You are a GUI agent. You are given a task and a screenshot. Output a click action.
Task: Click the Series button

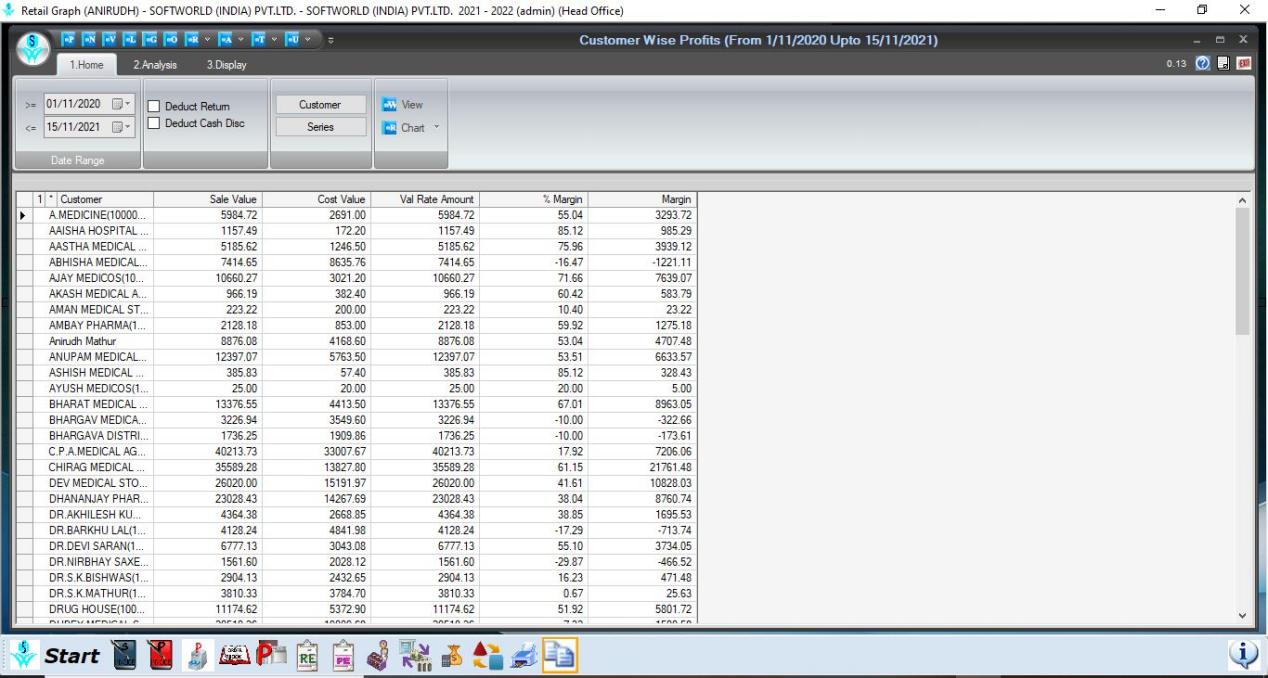[320, 127]
